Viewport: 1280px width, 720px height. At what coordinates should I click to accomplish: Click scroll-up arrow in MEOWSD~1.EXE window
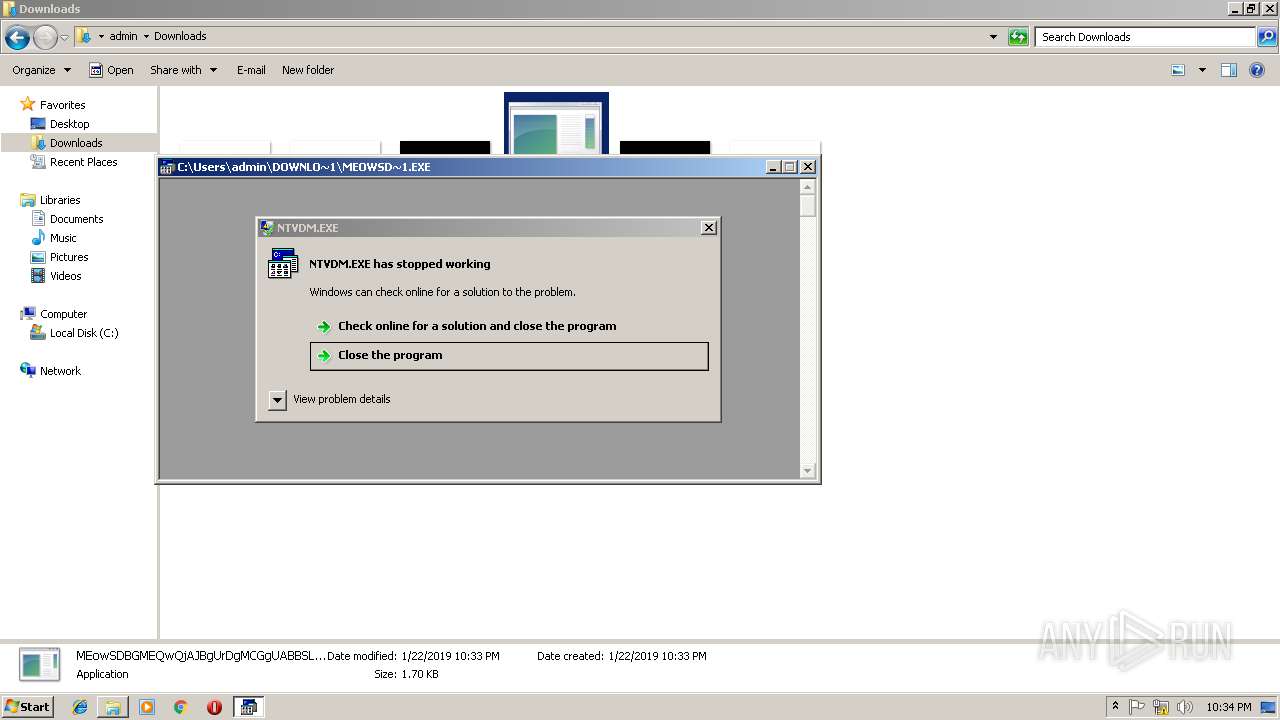coord(808,187)
